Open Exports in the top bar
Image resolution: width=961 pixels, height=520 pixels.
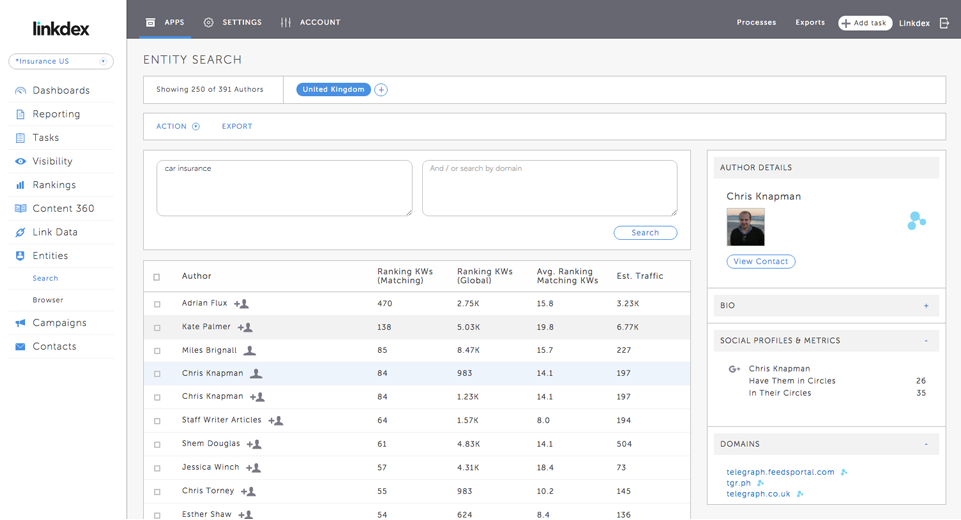810,22
